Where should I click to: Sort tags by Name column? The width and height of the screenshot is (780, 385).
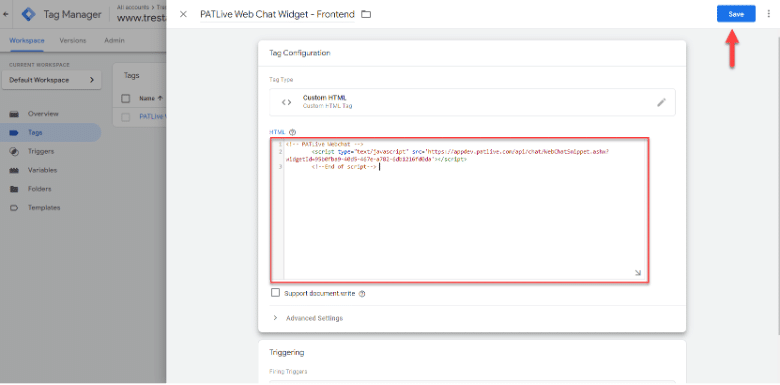[x=151, y=98]
